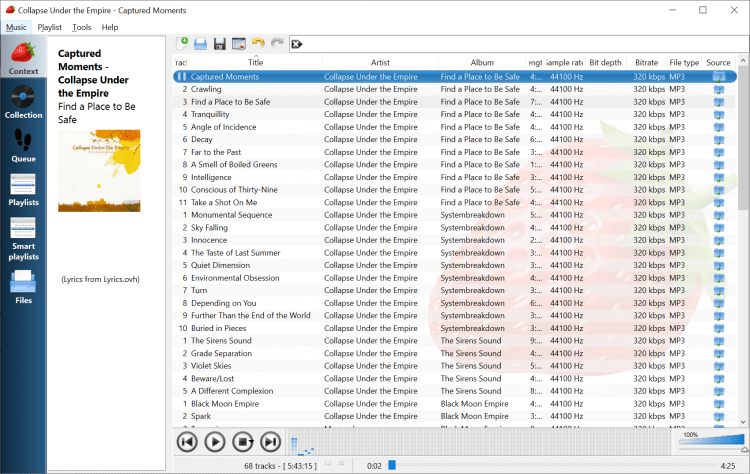Viewport: 750px width, 474px height.
Task: Open Smart playlists in the sidebar
Action: pos(23,239)
